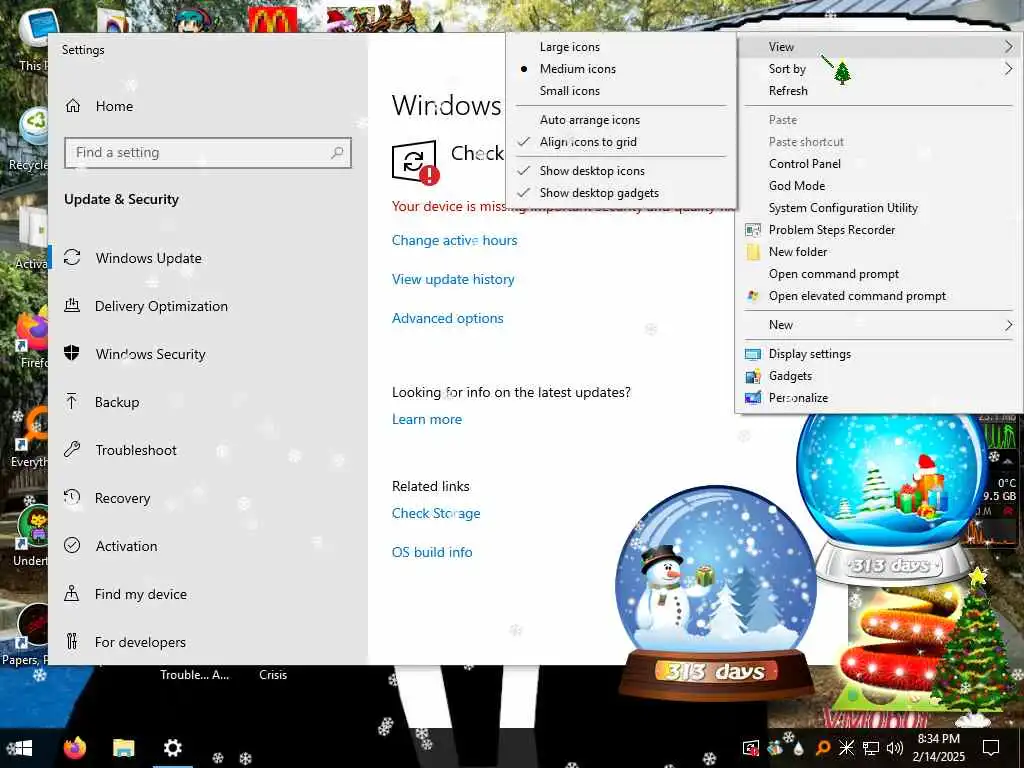Click the search magnifier in Find a setting
This screenshot has width=1024, height=768.
[x=337, y=152]
